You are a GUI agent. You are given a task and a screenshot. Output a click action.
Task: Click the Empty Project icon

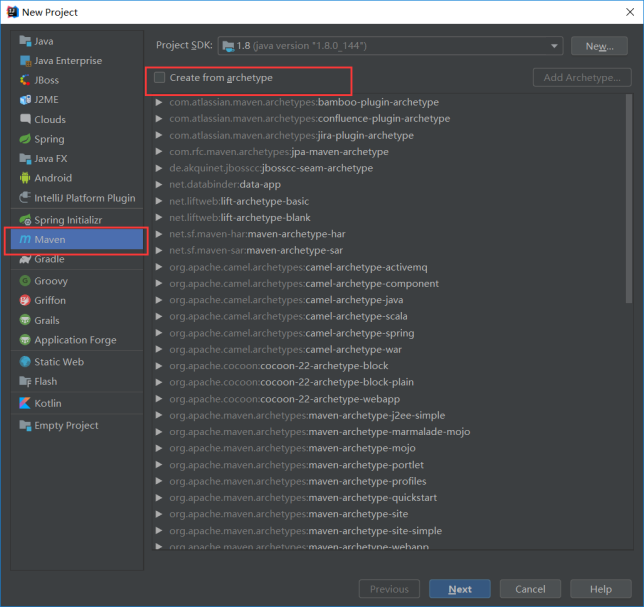point(25,425)
